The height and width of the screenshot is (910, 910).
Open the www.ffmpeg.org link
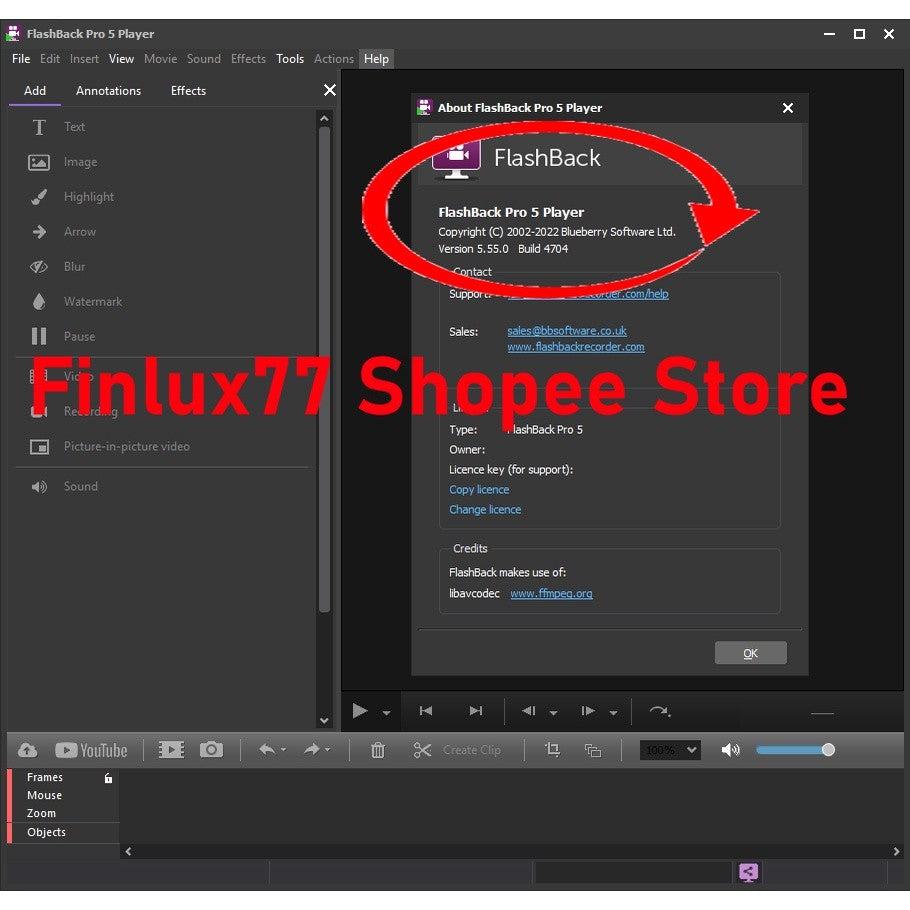[551, 594]
